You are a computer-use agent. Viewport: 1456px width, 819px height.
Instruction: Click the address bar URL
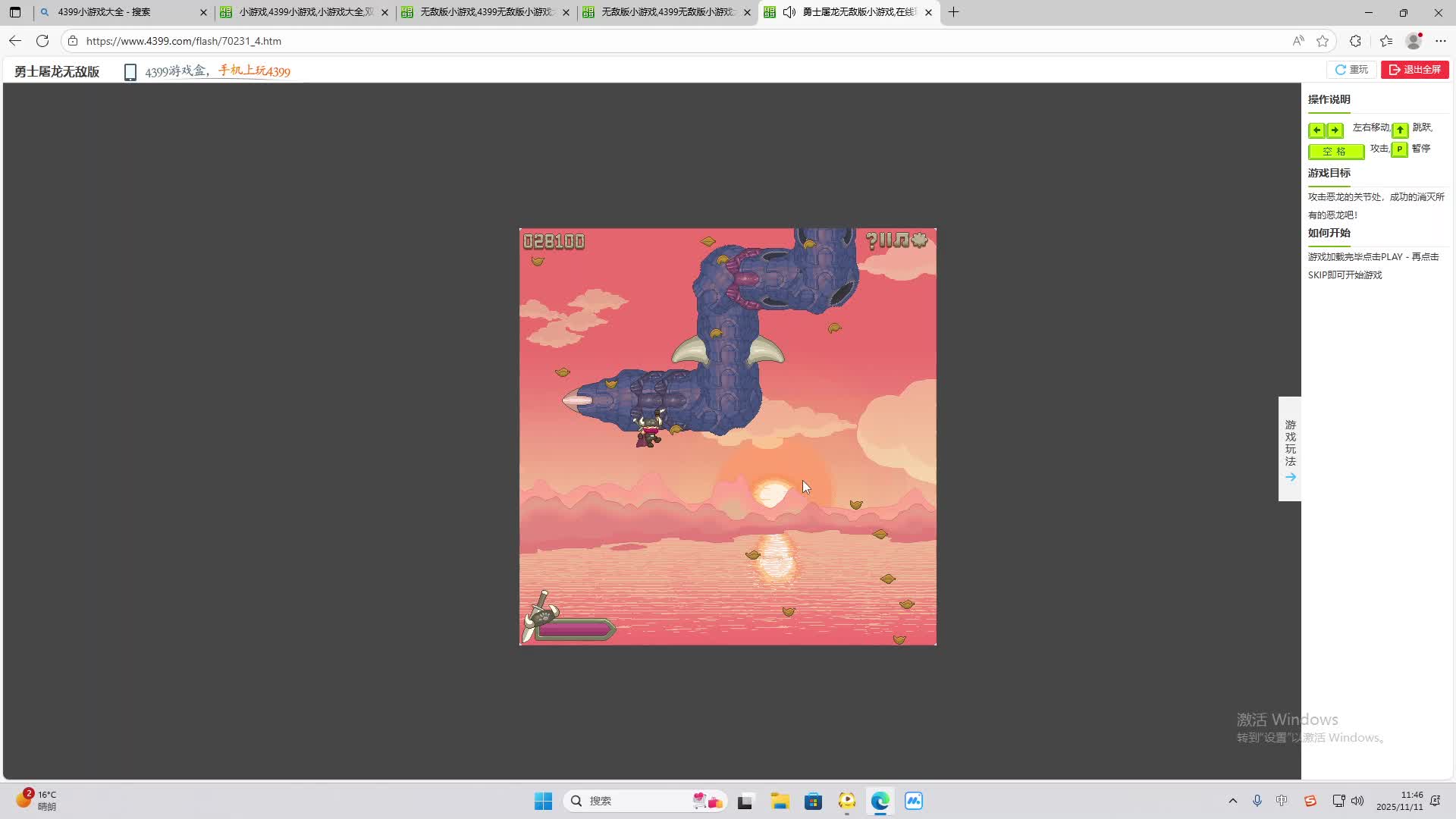coord(184,41)
